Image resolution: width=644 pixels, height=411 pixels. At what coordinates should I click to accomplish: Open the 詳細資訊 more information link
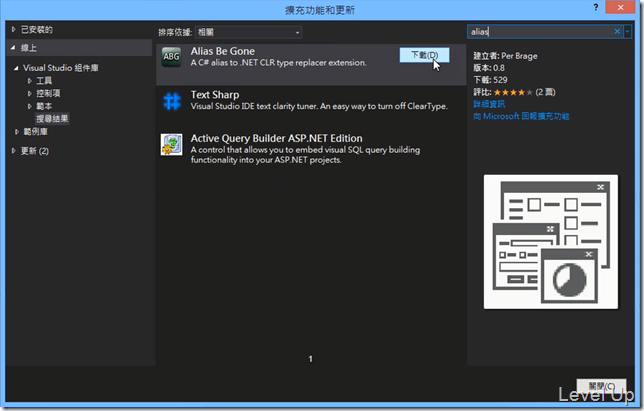tap(489, 104)
